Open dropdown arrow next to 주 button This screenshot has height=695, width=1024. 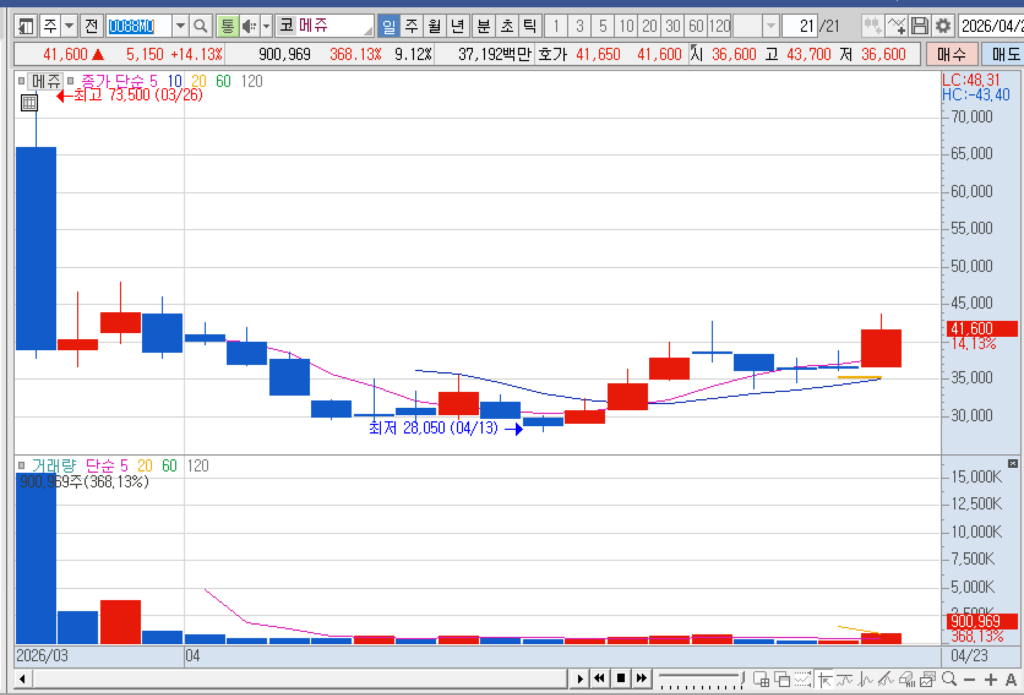pos(69,26)
